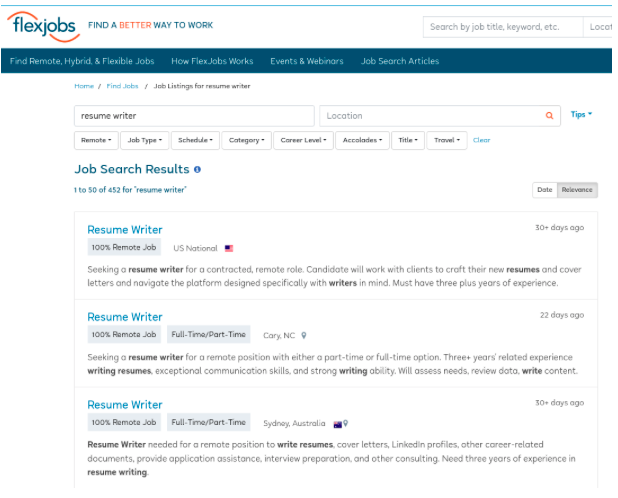
Task: Click the 'Job Search Results' heading
Action: tap(132, 169)
